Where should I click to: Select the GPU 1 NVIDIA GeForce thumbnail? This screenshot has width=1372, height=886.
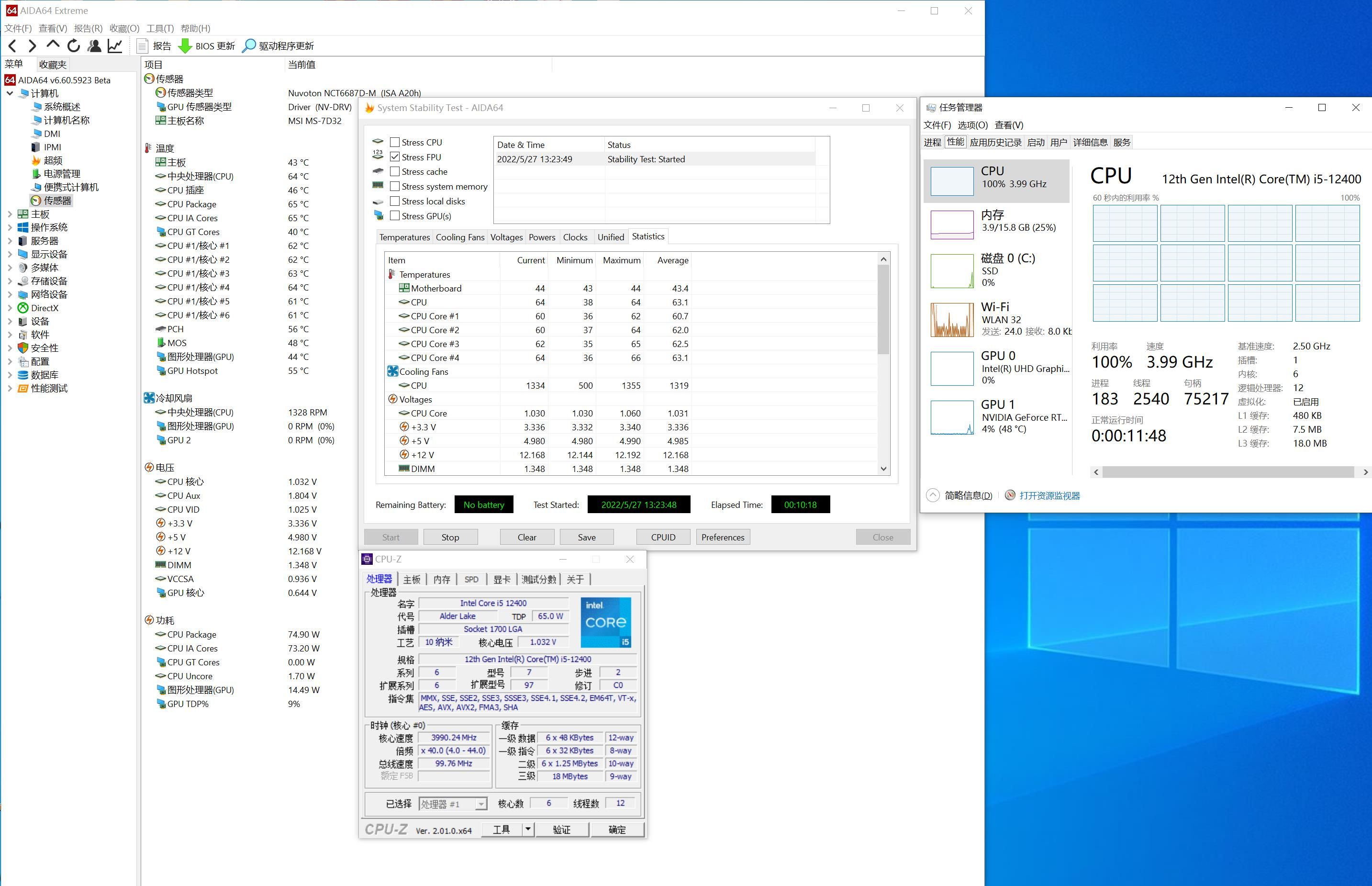click(952, 417)
